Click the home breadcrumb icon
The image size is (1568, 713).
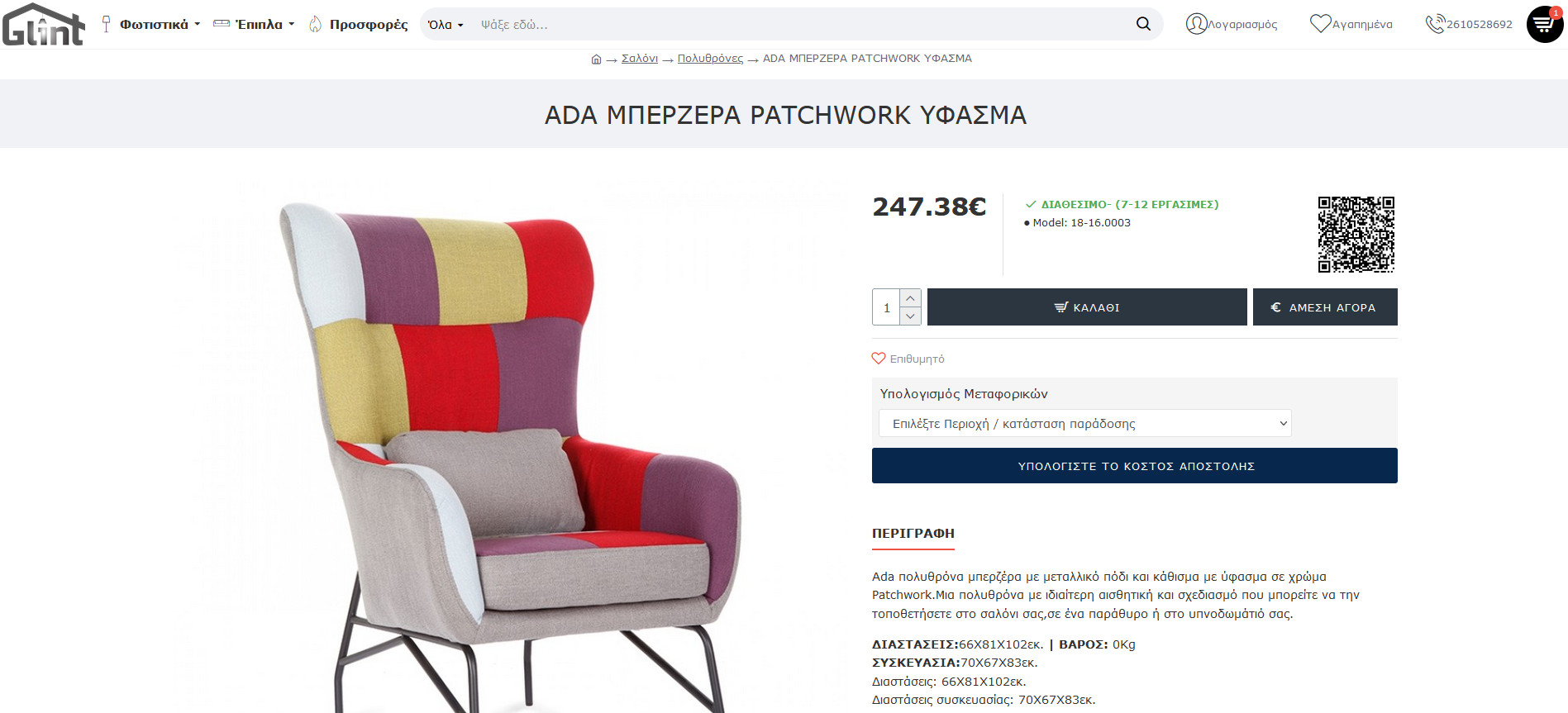pos(596,59)
